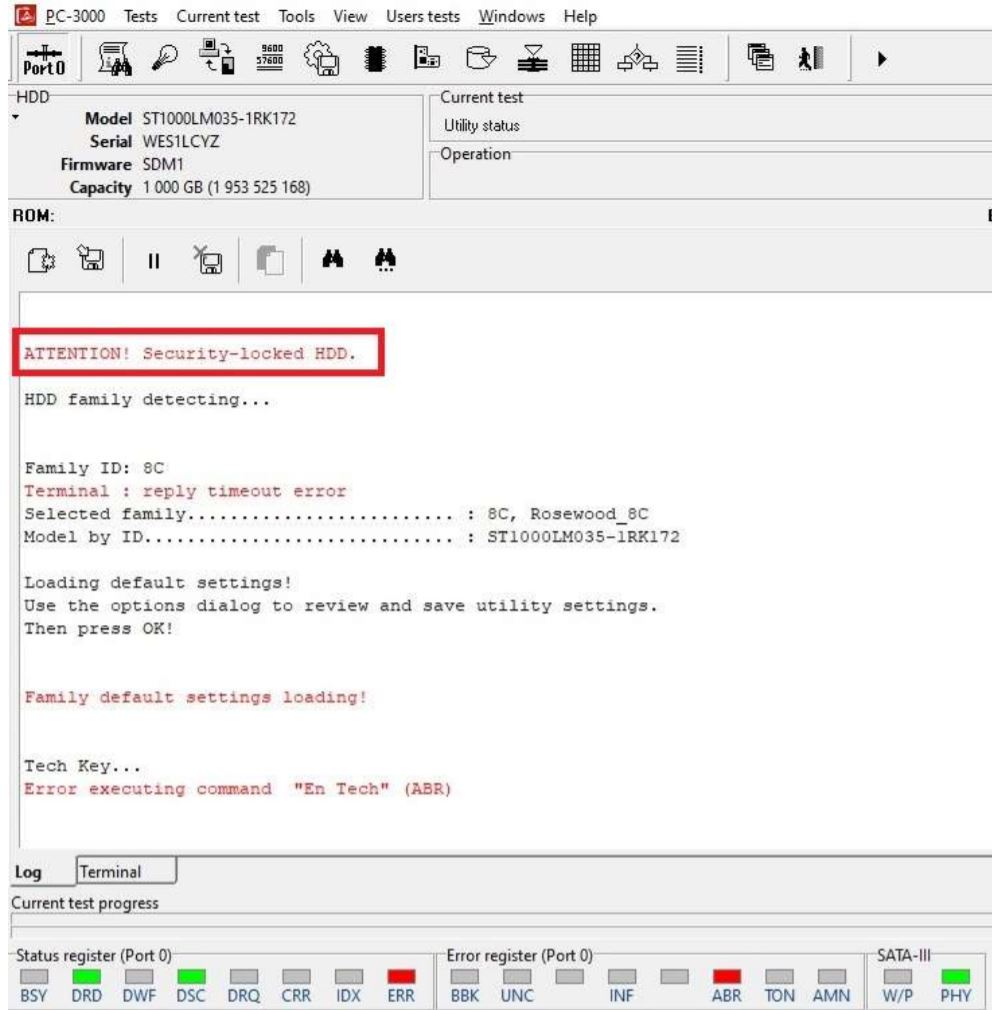
Task: Click the disk with arrow icon
Action: pos(481,58)
